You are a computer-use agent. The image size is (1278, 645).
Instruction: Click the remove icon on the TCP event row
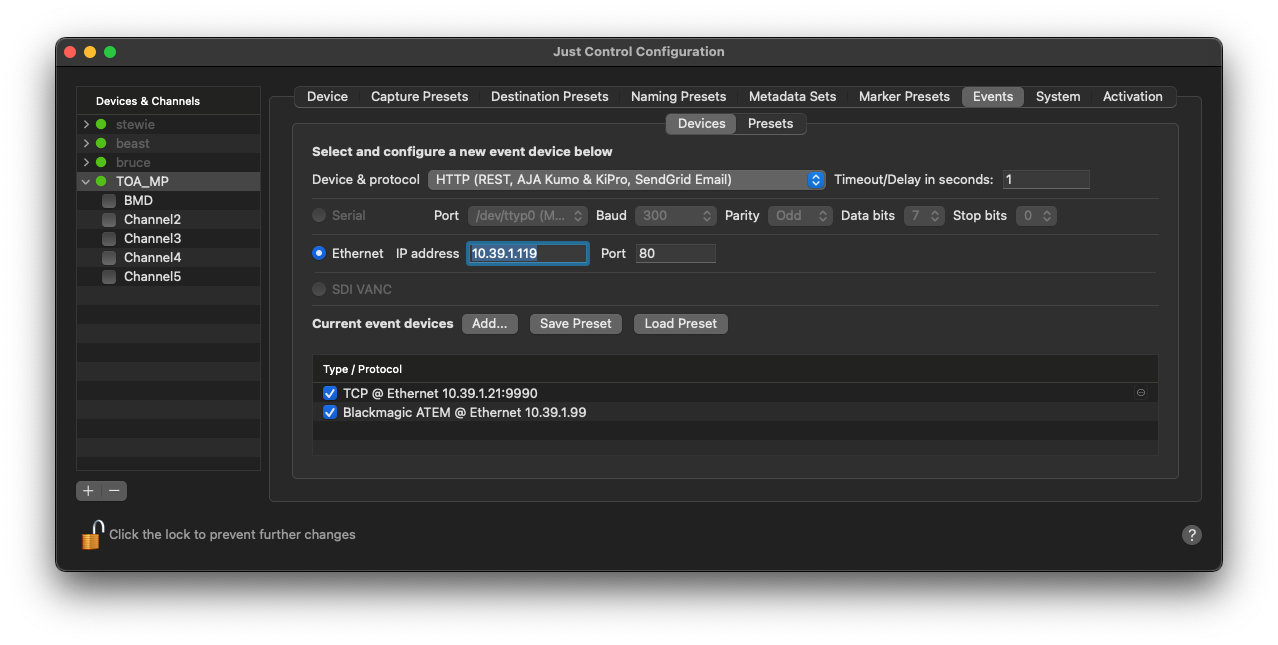click(1141, 393)
